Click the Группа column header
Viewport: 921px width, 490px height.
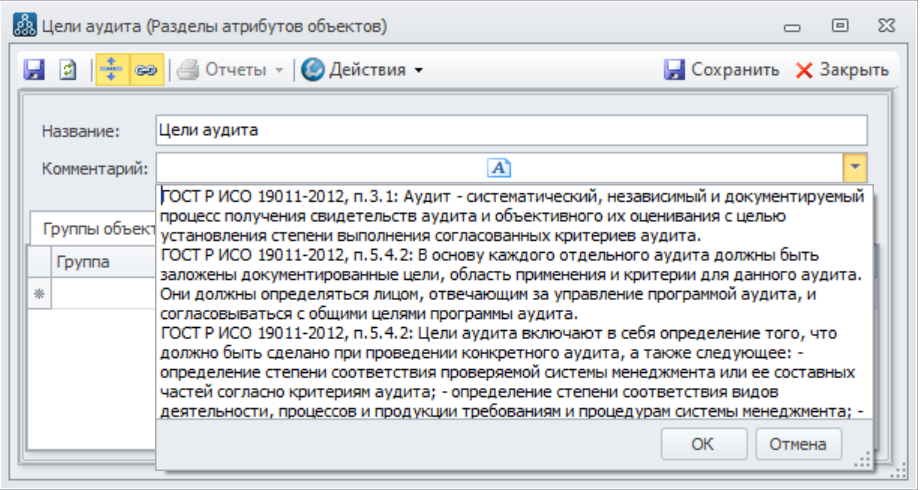[83, 263]
